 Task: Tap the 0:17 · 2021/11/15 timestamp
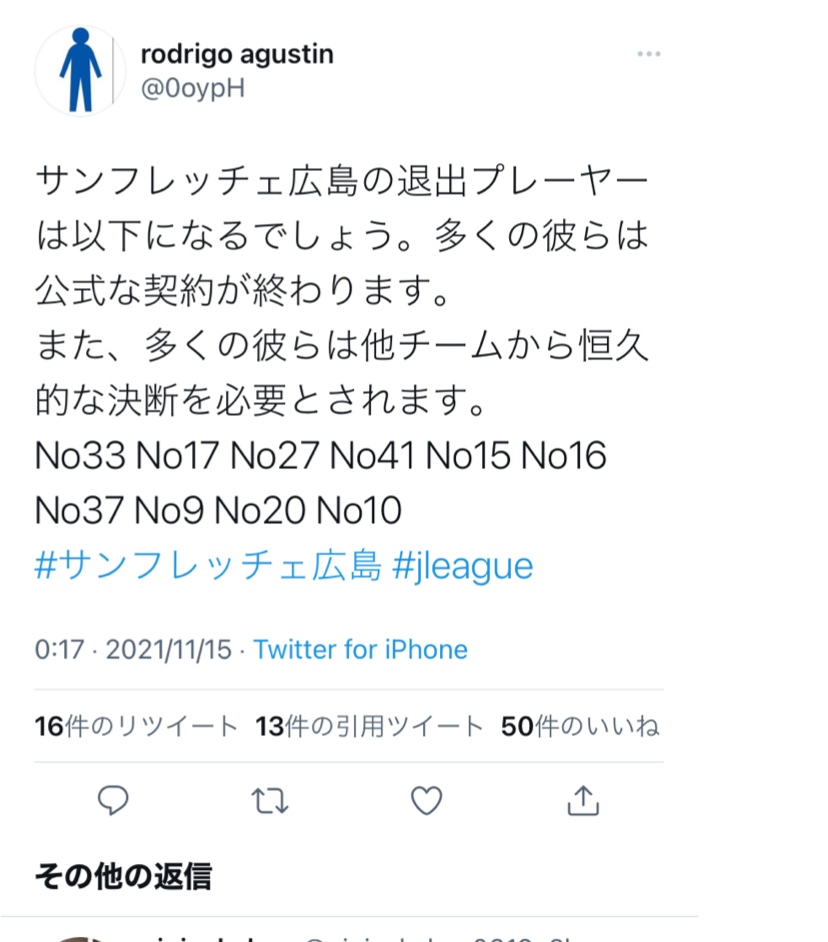click(x=133, y=649)
